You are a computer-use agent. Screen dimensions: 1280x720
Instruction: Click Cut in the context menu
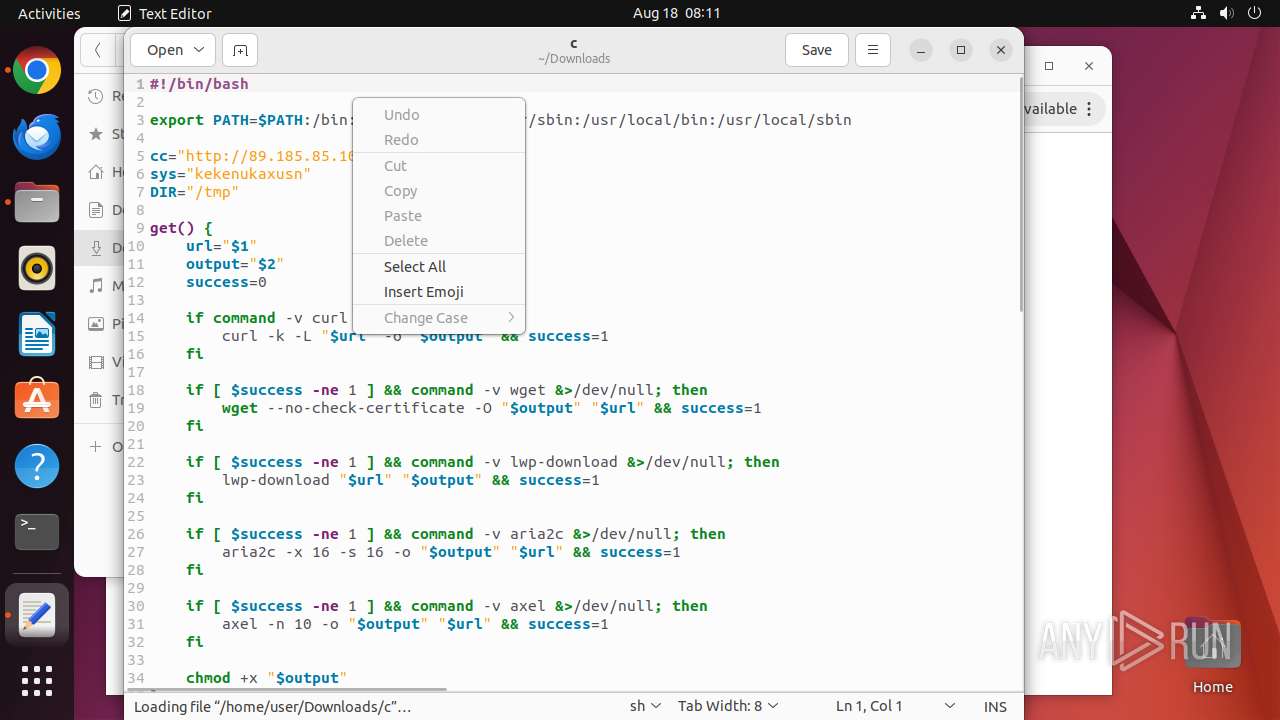[x=439, y=166]
